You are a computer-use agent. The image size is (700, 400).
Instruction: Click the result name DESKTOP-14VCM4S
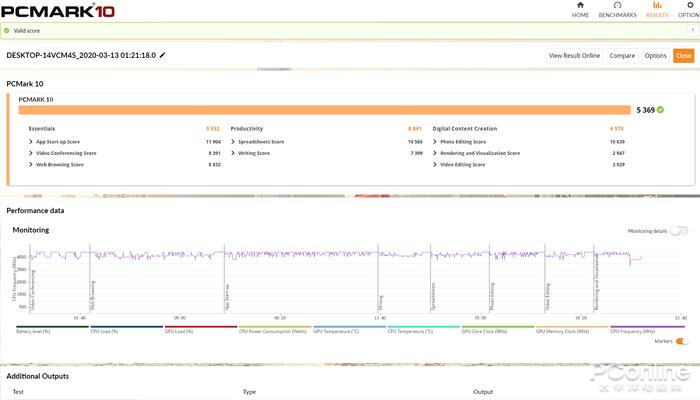click(81, 55)
